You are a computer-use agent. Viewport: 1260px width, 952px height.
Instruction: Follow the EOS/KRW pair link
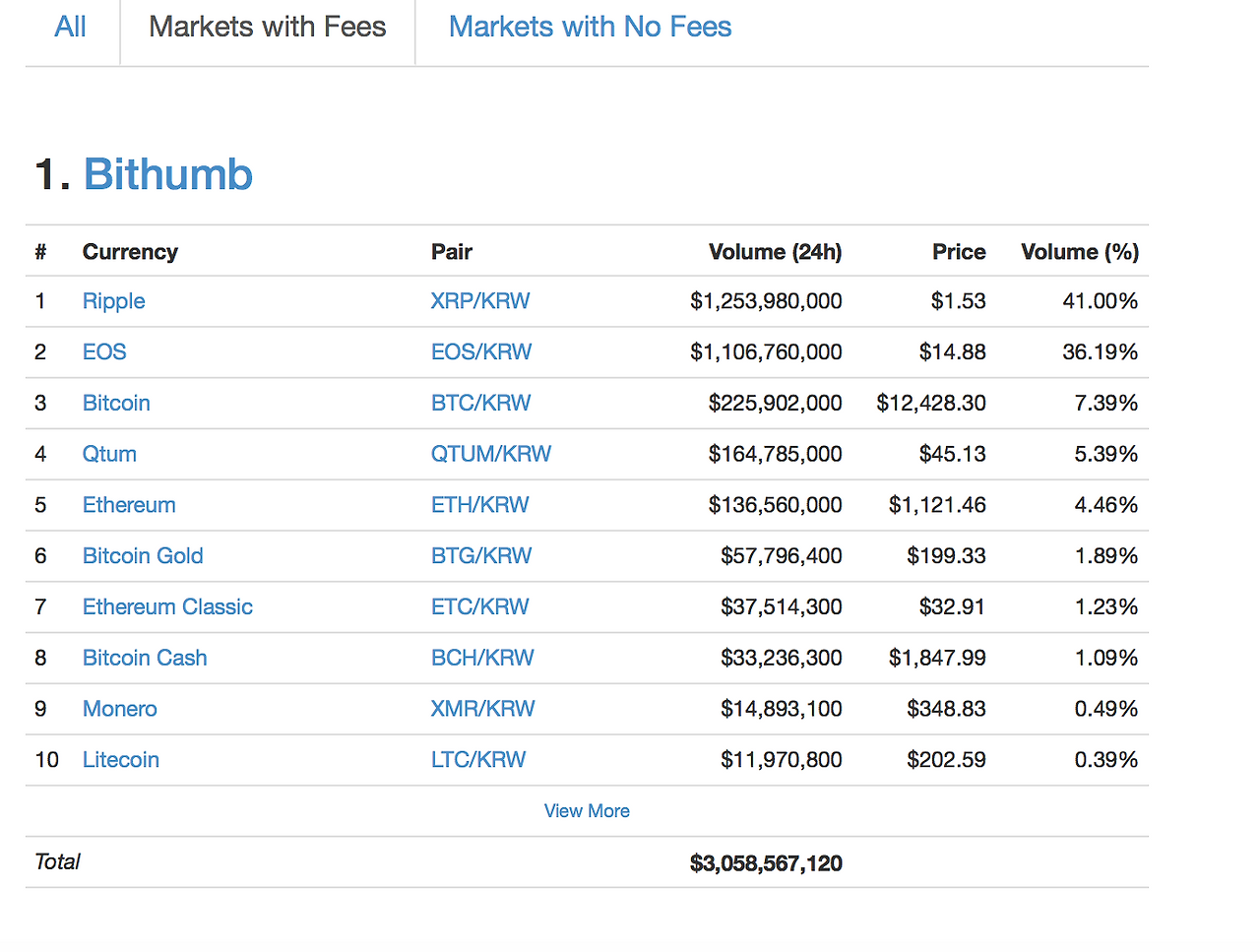click(481, 352)
